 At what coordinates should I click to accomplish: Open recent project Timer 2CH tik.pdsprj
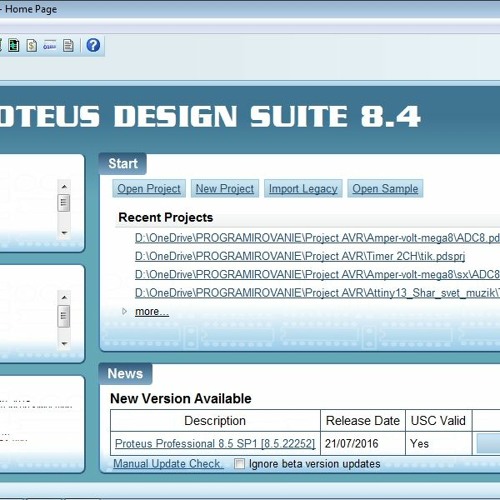(x=300, y=256)
